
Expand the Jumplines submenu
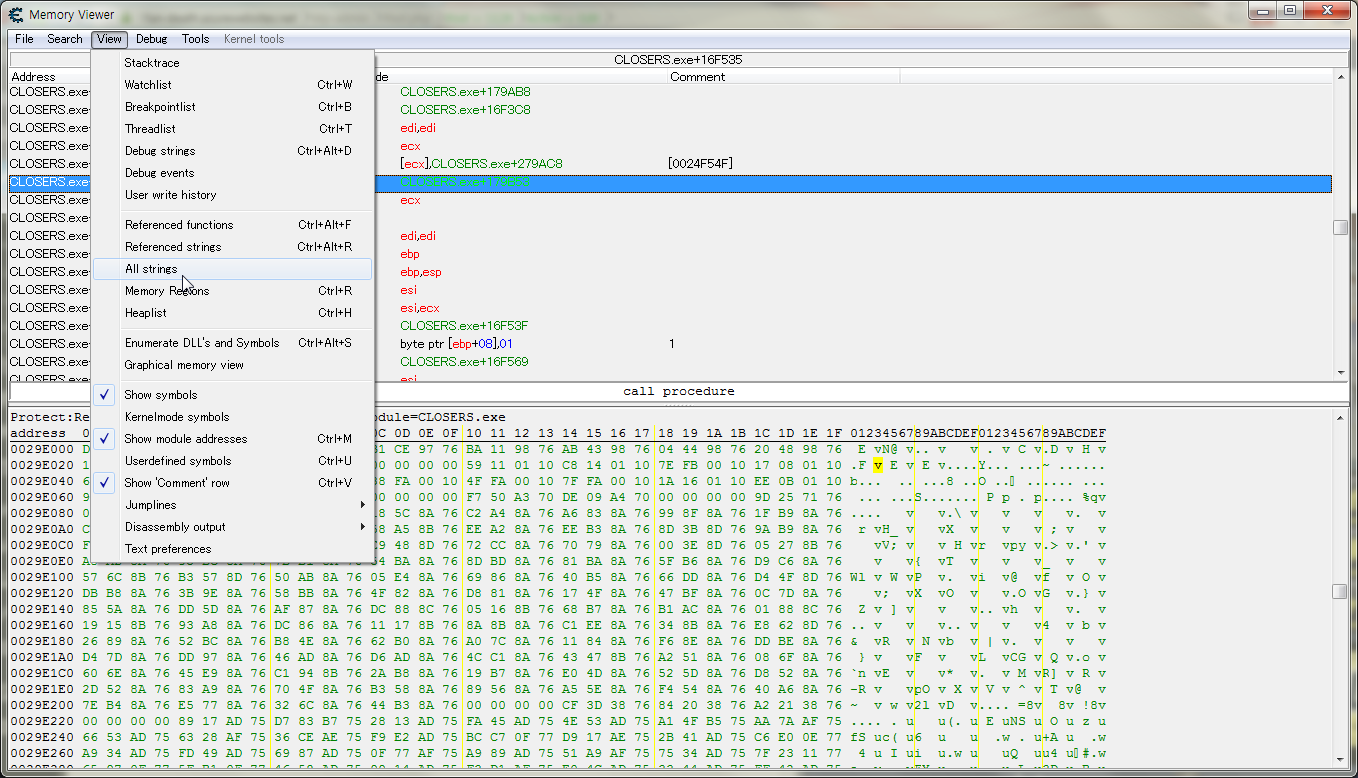[150, 505]
